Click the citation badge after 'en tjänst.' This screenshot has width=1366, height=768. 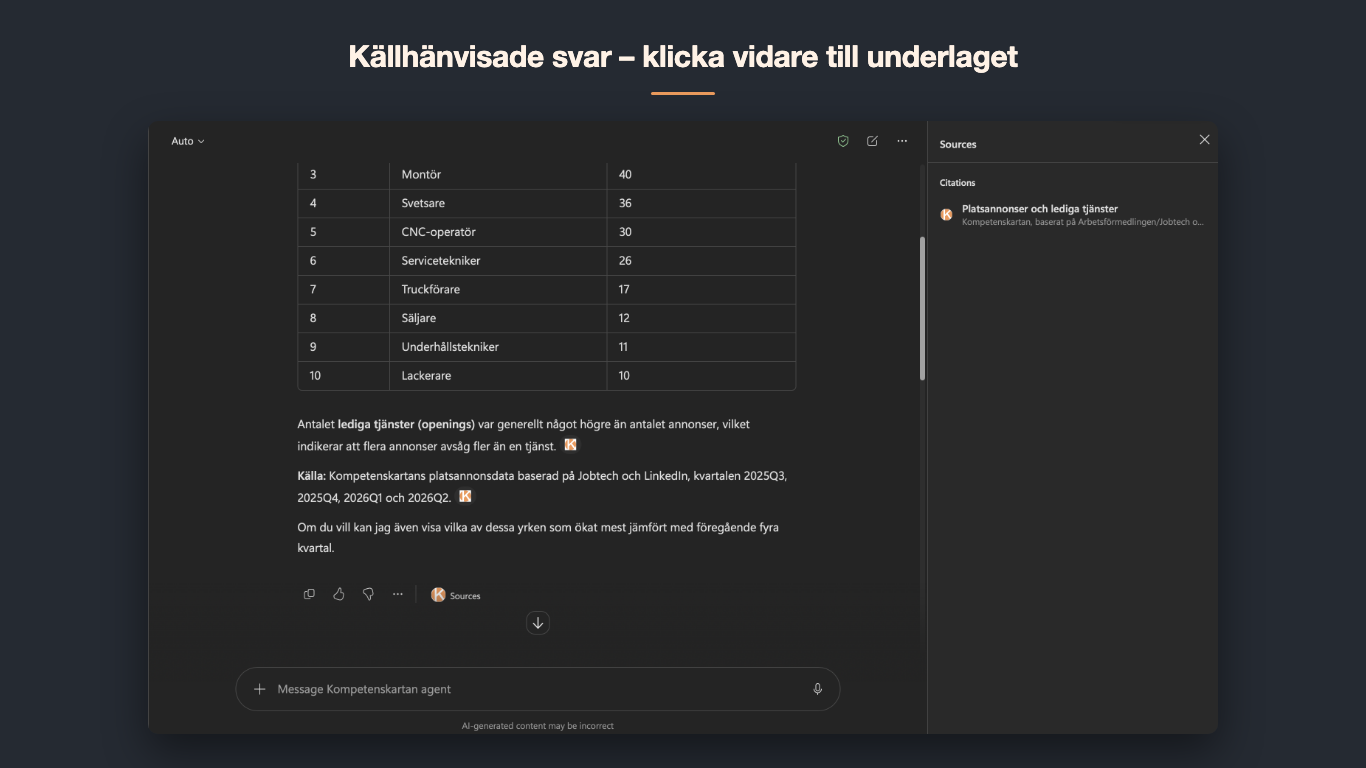tap(571, 445)
